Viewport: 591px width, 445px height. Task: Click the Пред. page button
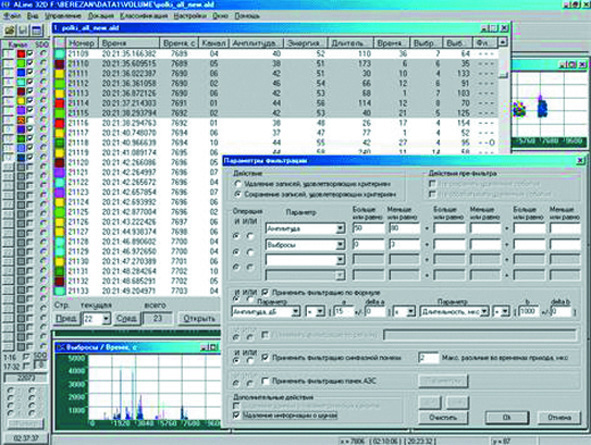point(66,319)
